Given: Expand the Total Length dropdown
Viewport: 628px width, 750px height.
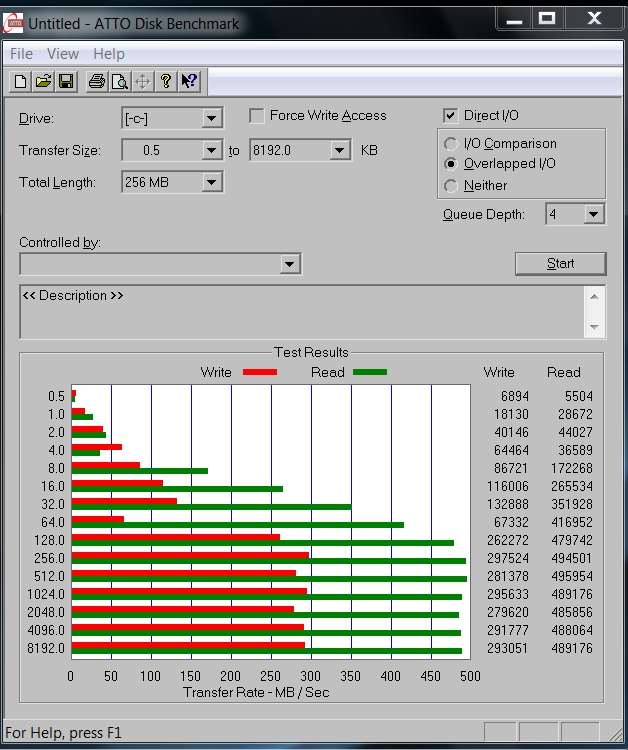Looking at the screenshot, I should pos(211,183).
